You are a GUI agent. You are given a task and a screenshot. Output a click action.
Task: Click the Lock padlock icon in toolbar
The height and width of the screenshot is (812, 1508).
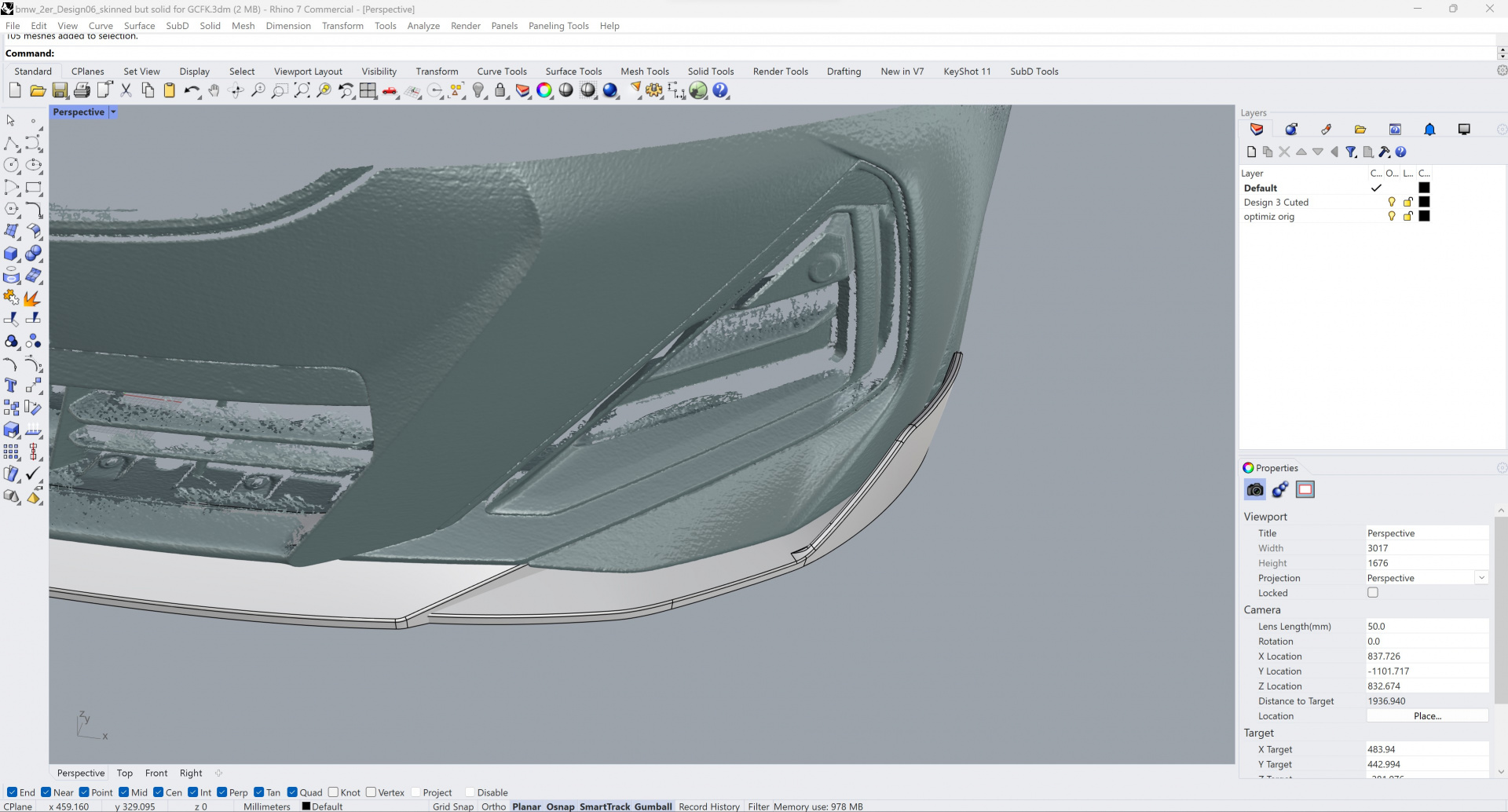[x=500, y=91]
